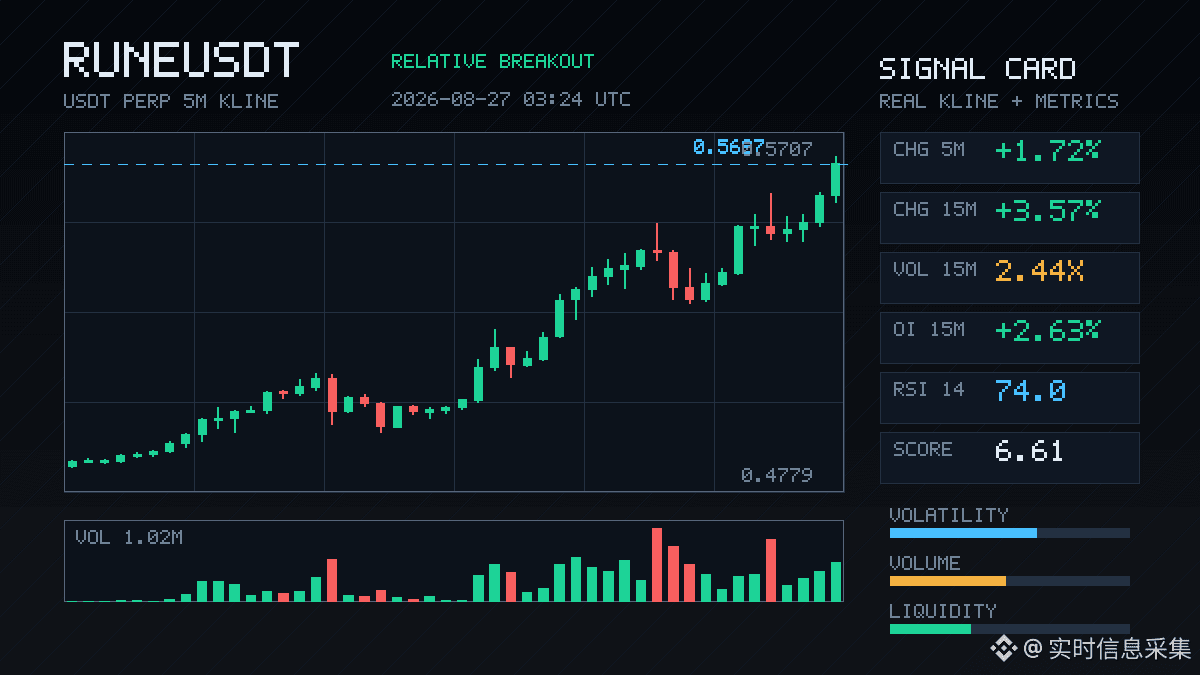
Task: Click the VOLATILITY progress bar
Action: point(1009,533)
